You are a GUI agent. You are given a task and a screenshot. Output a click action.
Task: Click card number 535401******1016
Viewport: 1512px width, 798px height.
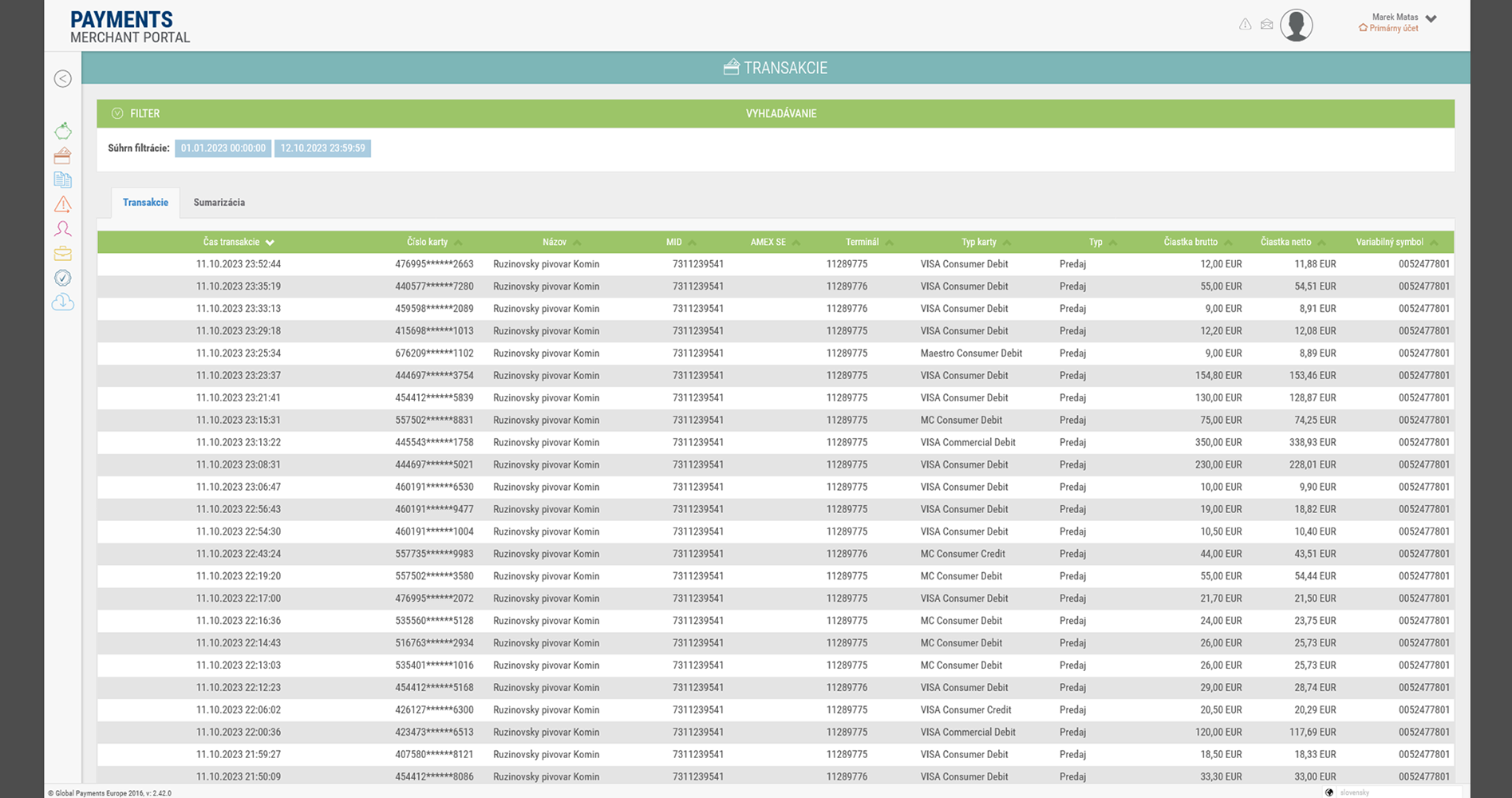434,666
